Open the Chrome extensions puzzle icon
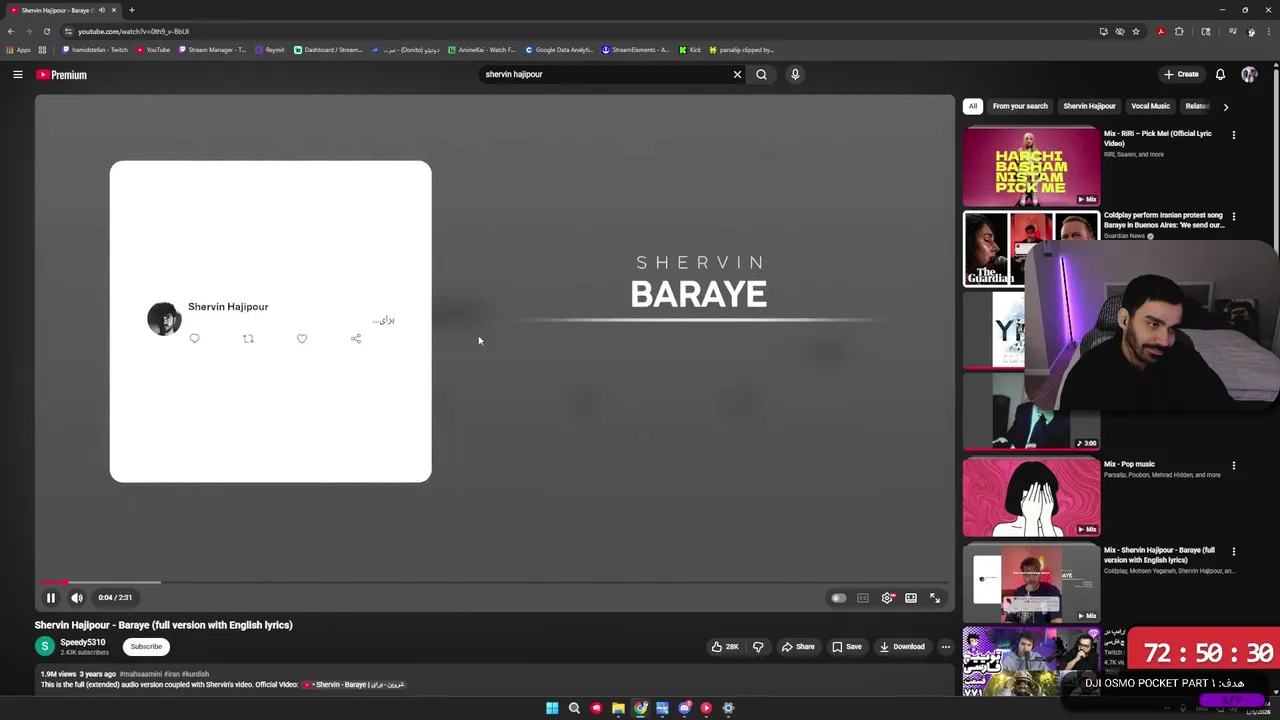 (1179, 31)
